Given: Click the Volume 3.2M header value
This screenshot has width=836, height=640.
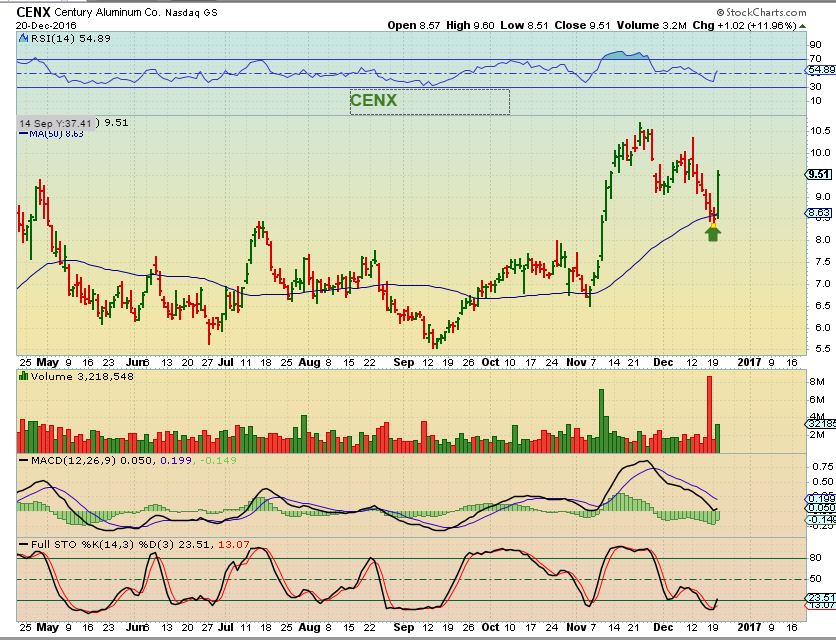Looking at the screenshot, I should click(652, 25).
